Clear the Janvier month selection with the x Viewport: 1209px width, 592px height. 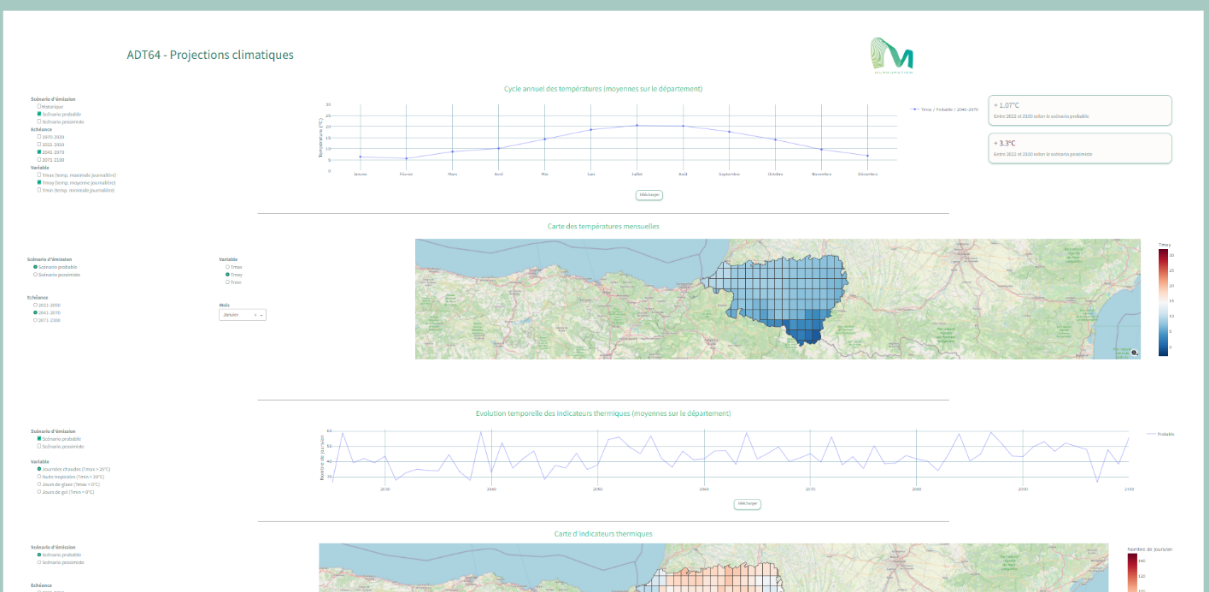(x=255, y=315)
